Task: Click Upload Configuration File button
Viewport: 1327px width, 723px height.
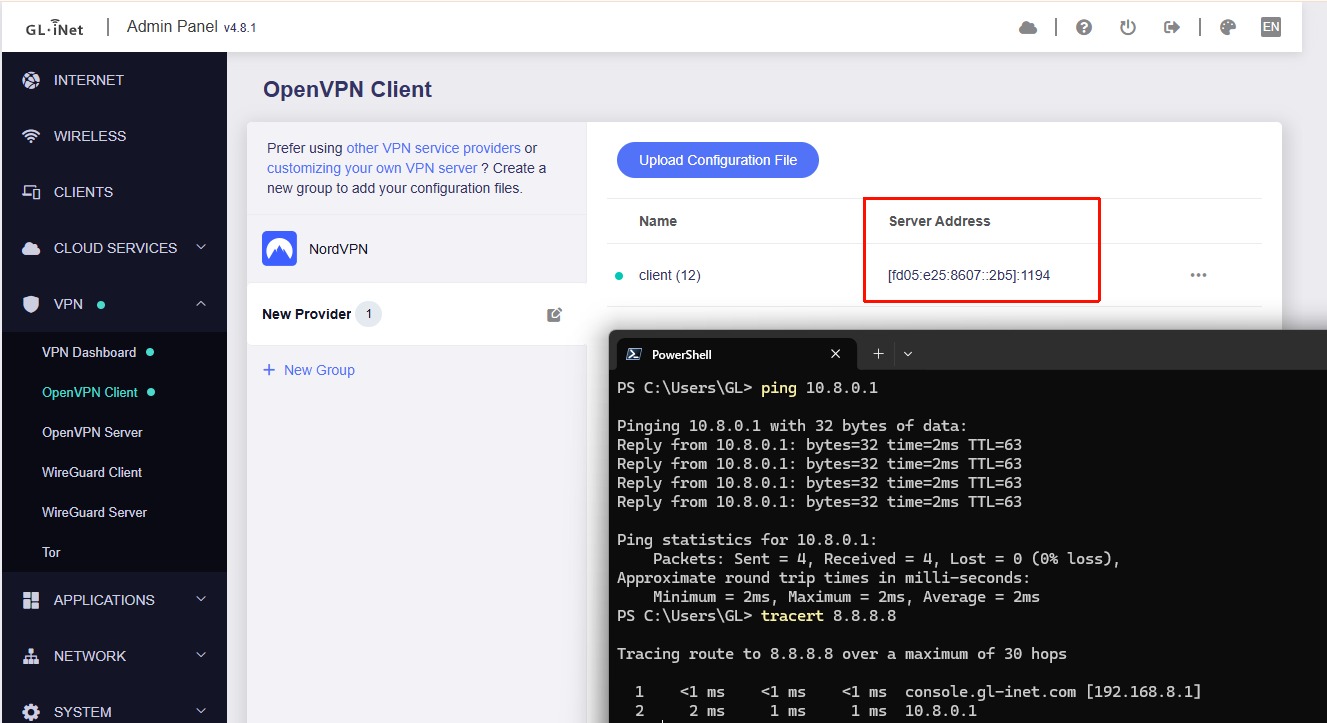Action: tap(718, 160)
